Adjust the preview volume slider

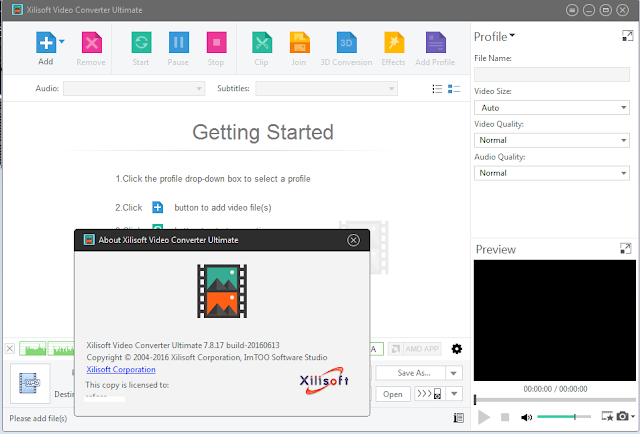click(x=564, y=417)
